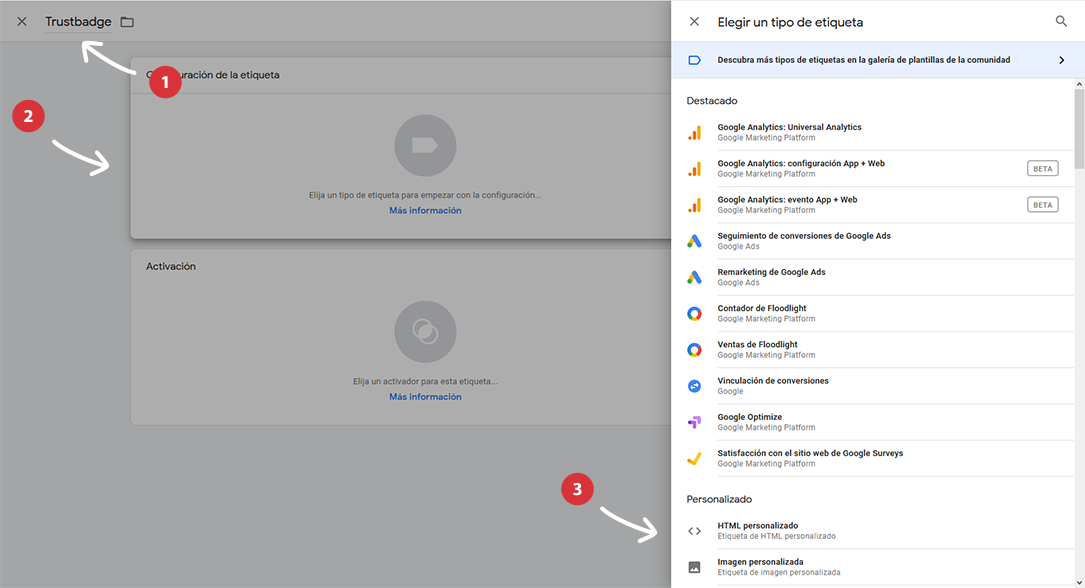The height and width of the screenshot is (588, 1085).
Task: Click the Ventas de Floodlight icon
Action: coord(694,349)
